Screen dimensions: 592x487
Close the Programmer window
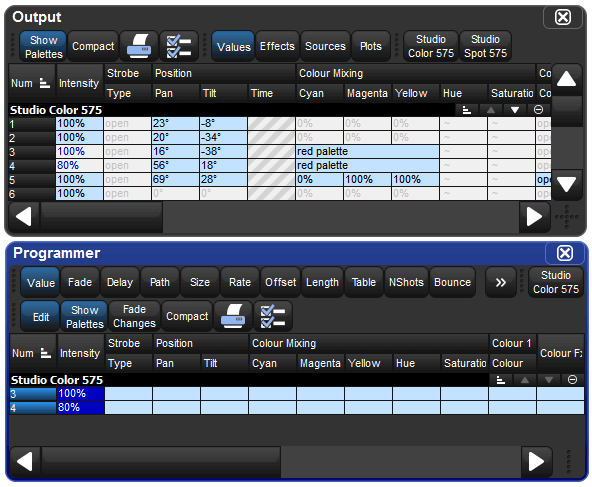pyautogui.click(x=565, y=253)
